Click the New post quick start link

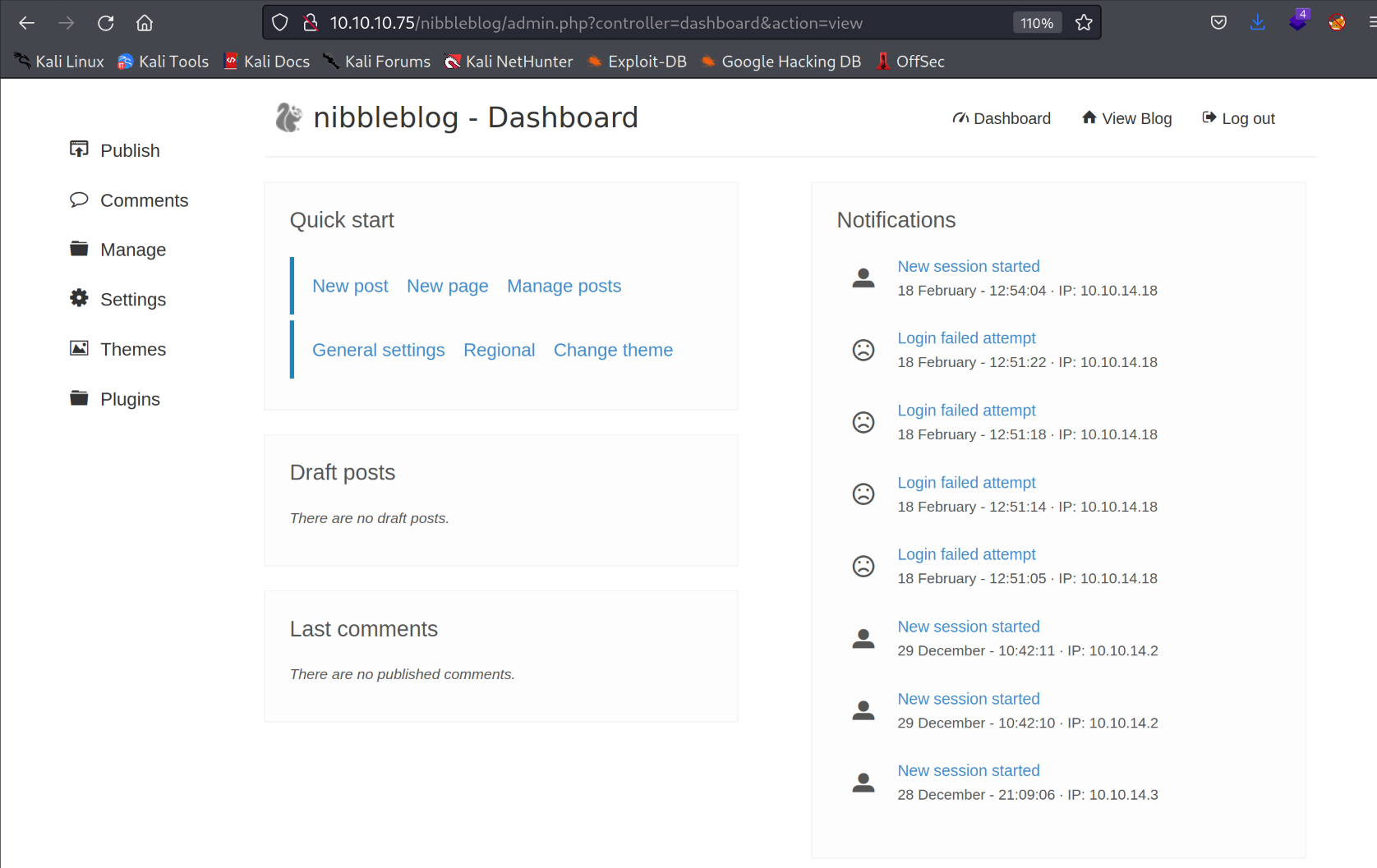(350, 286)
